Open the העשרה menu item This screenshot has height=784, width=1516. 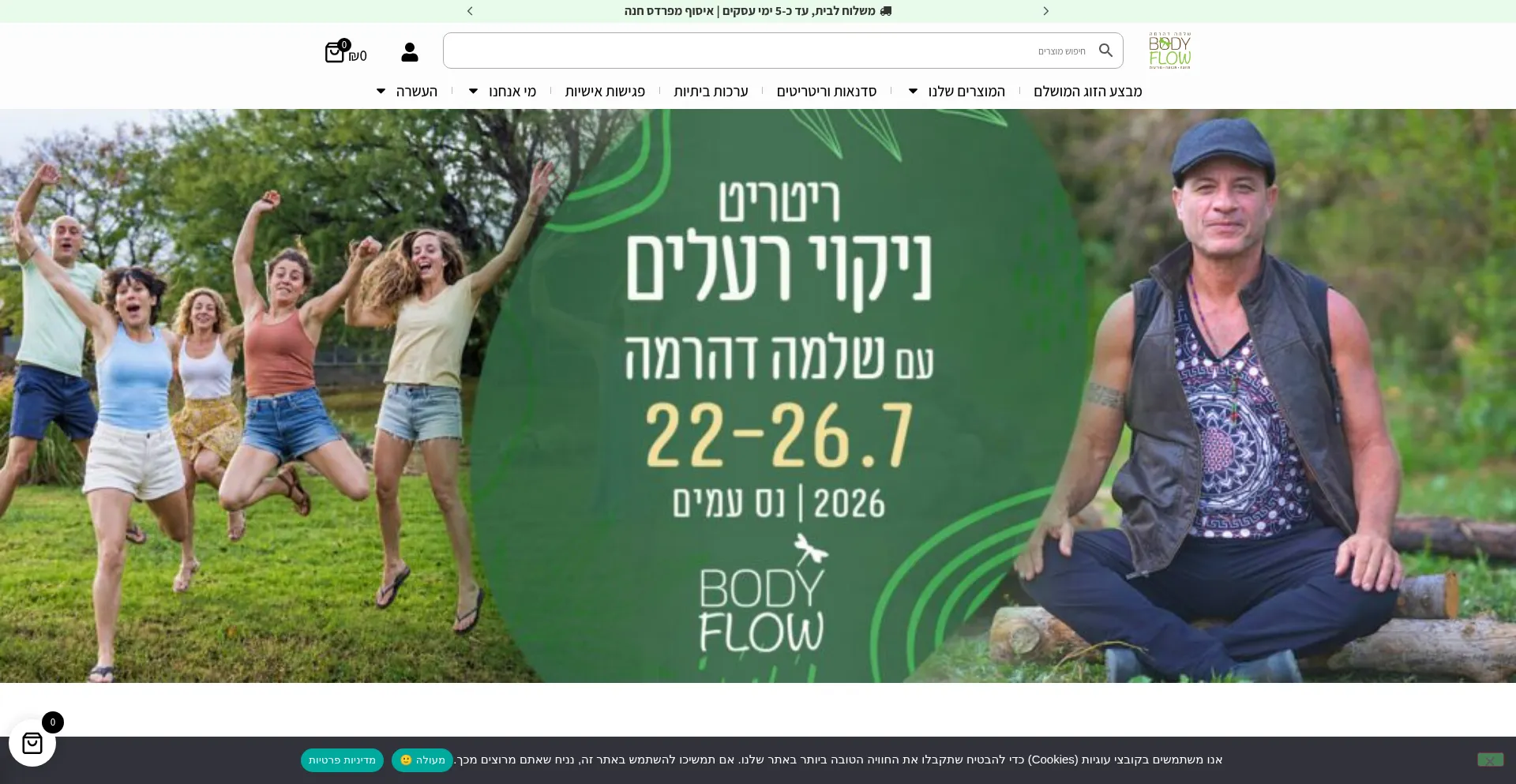pyautogui.click(x=416, y=92)
